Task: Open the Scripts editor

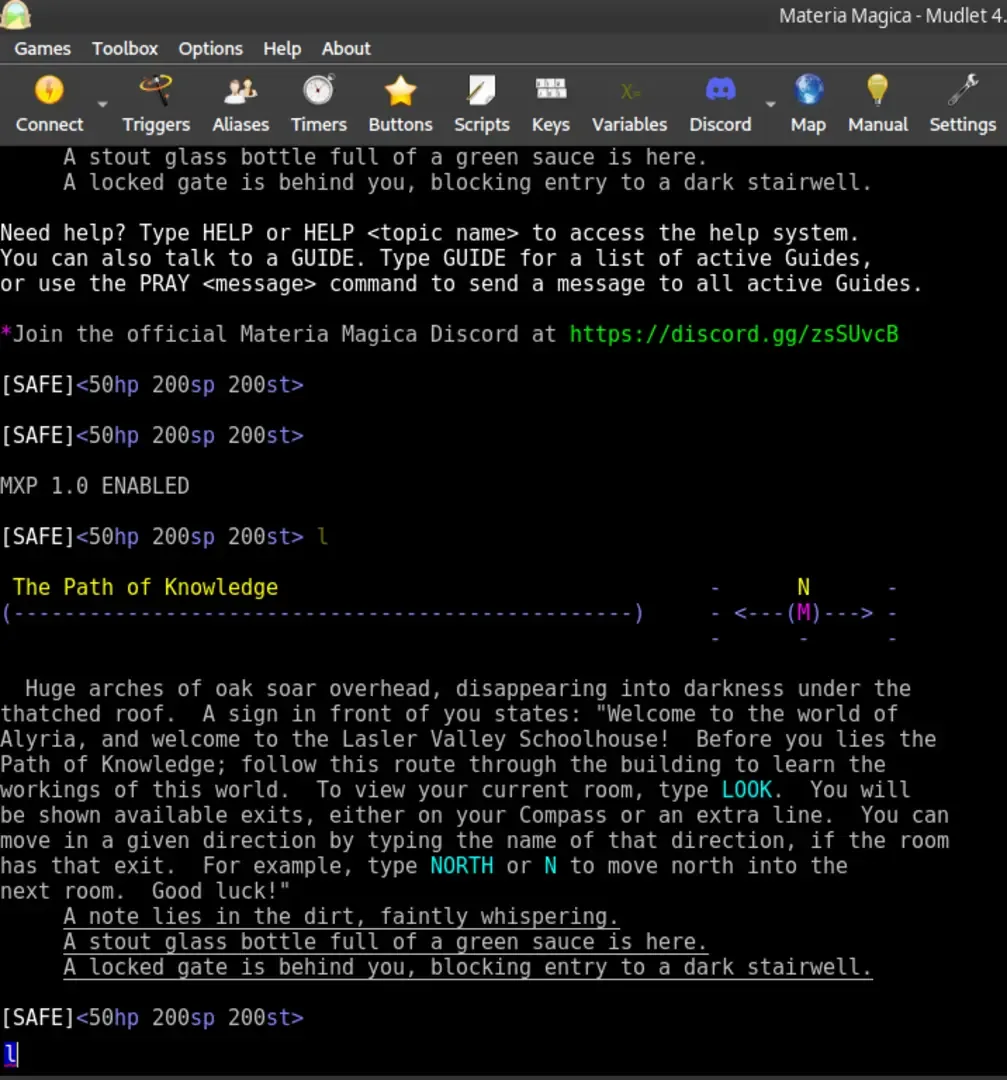Action: 481,104
